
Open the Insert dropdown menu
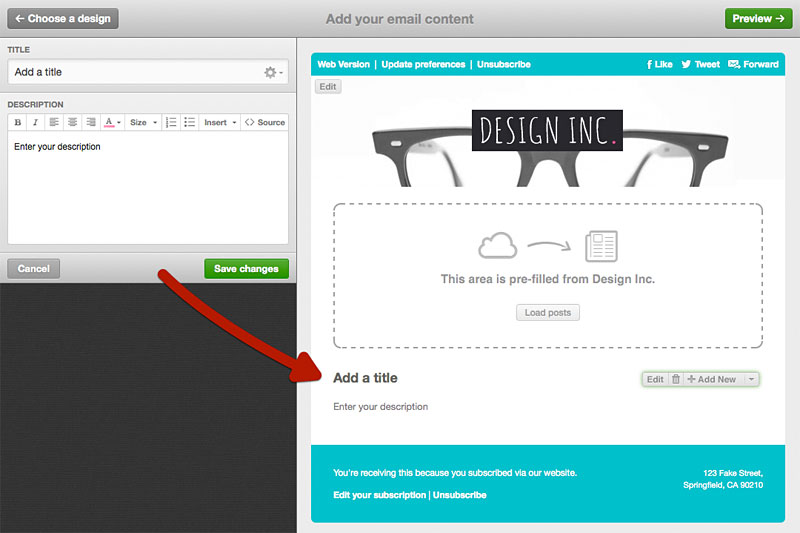(220, 122)
